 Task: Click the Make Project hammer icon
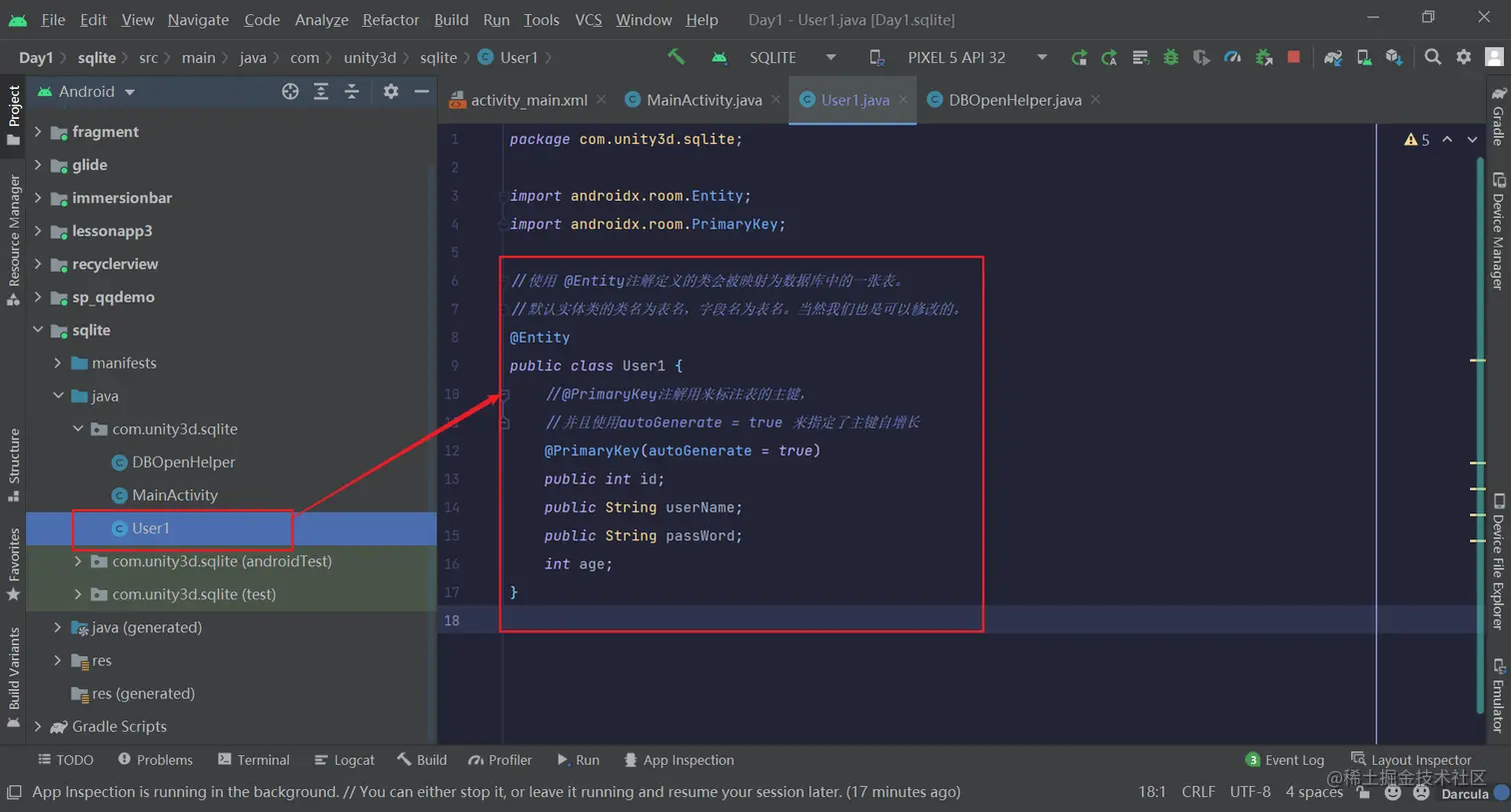[x=677, y=57]
